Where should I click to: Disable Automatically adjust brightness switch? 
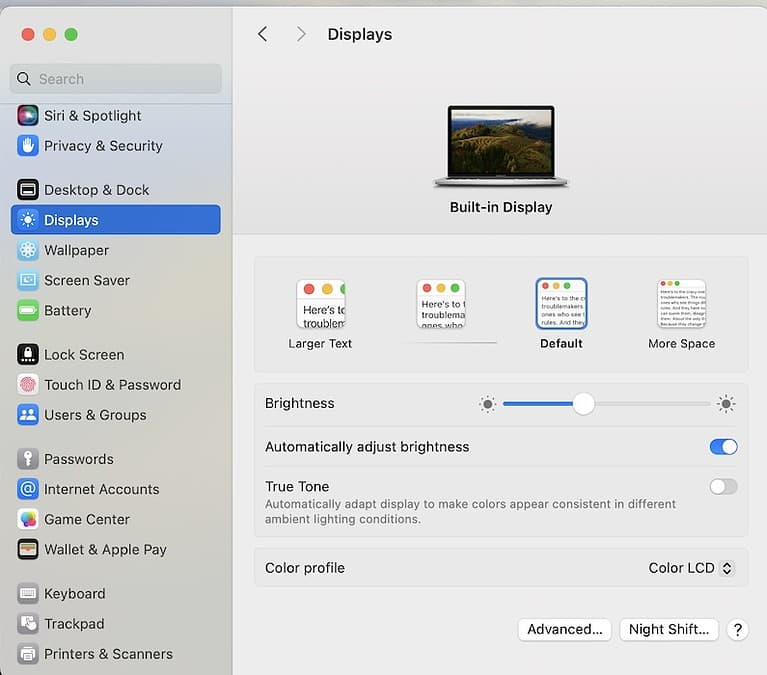tap(723, 447)
